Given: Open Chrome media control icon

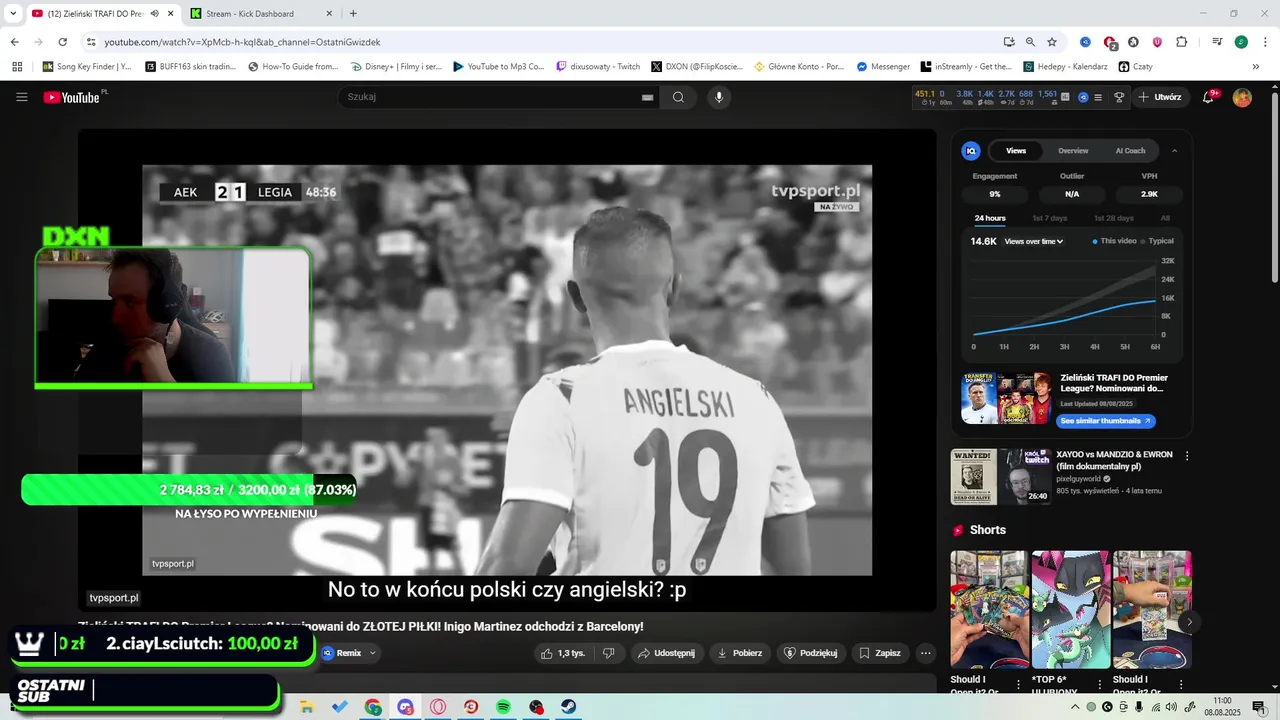Looking at the screenshot, I should click(1217, 42).
